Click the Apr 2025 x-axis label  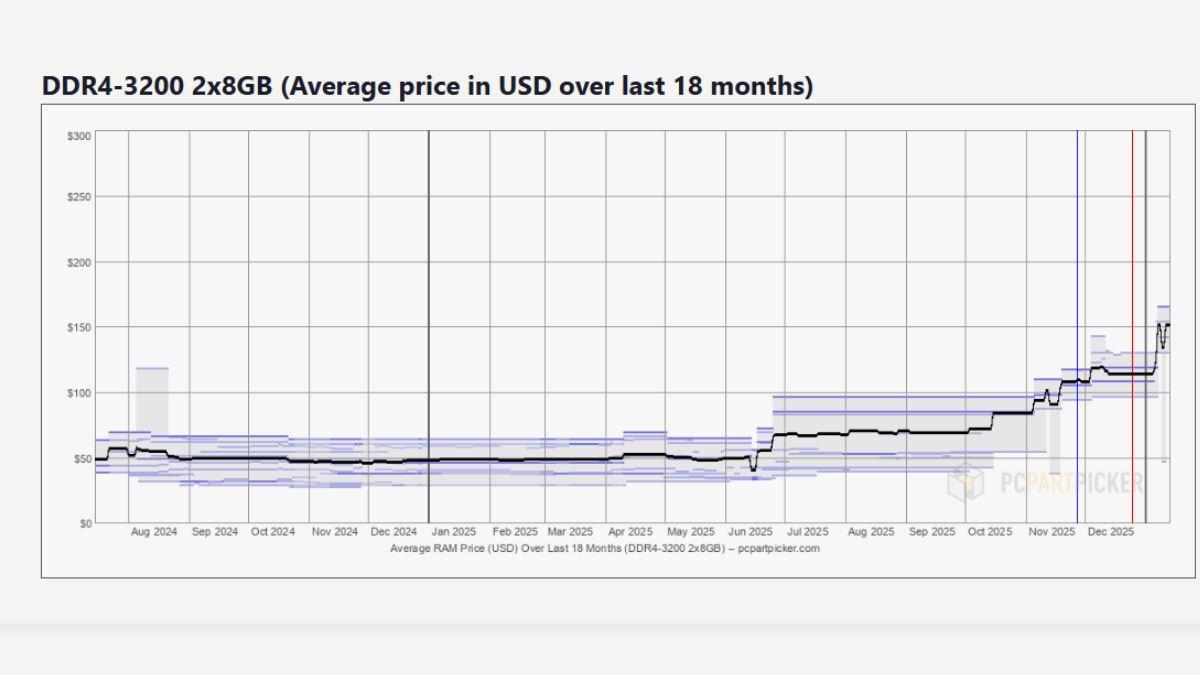point(631,532)
